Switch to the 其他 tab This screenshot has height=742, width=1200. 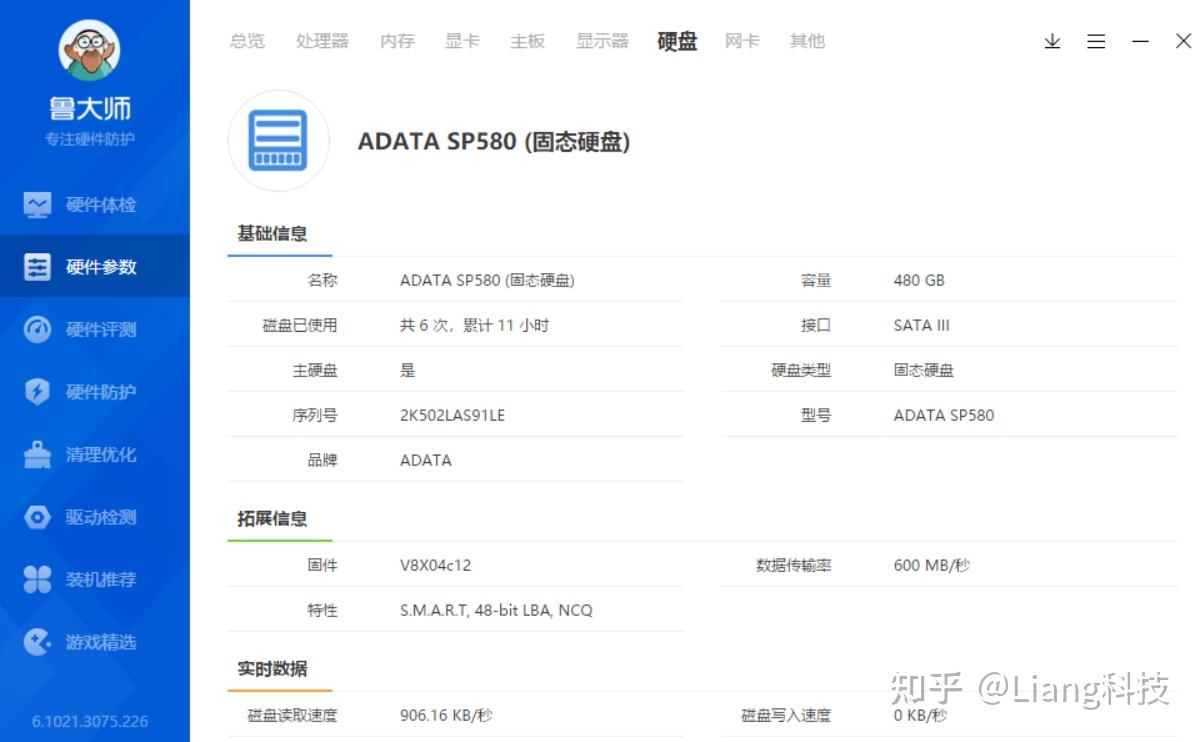pos(807,41)
